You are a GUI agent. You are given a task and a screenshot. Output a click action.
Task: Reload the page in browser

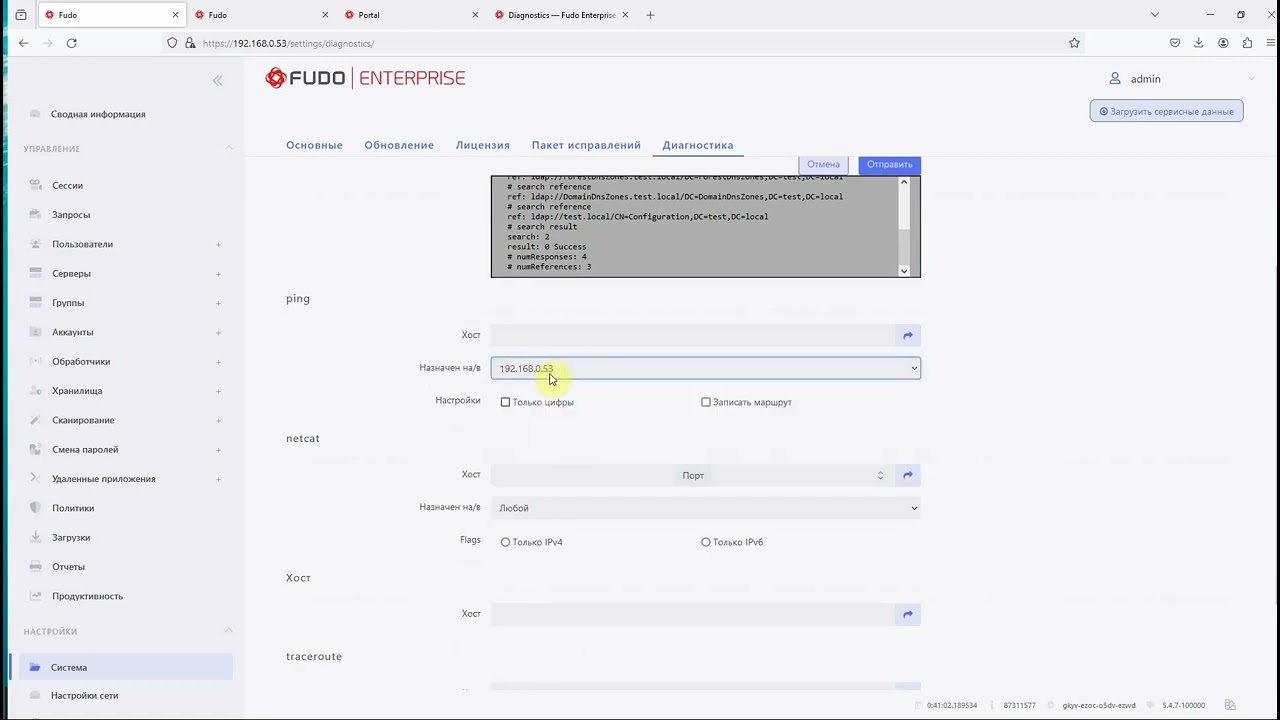tap(71, 43)
